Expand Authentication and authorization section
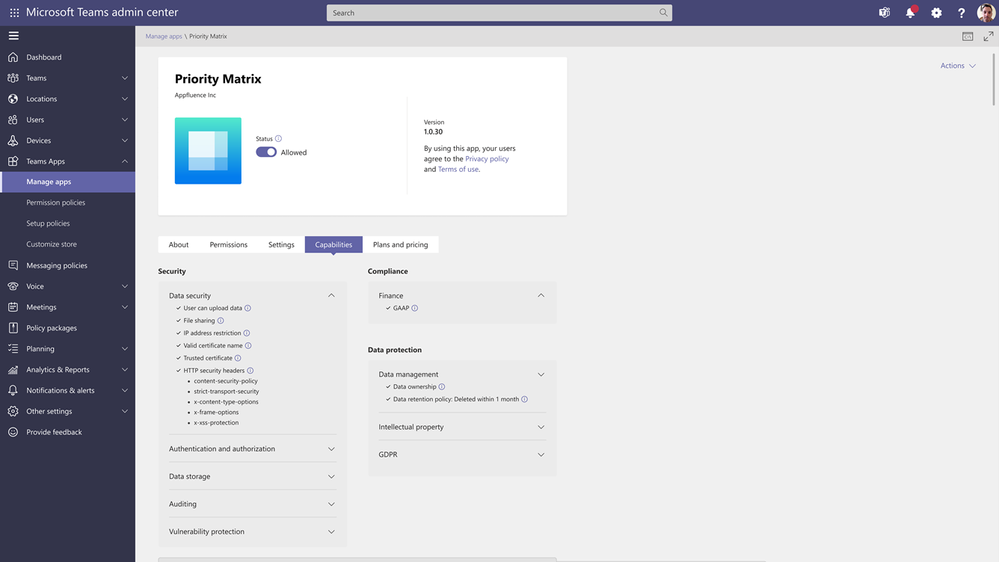Viewport: 999px width, 562px height. point(331,449)
